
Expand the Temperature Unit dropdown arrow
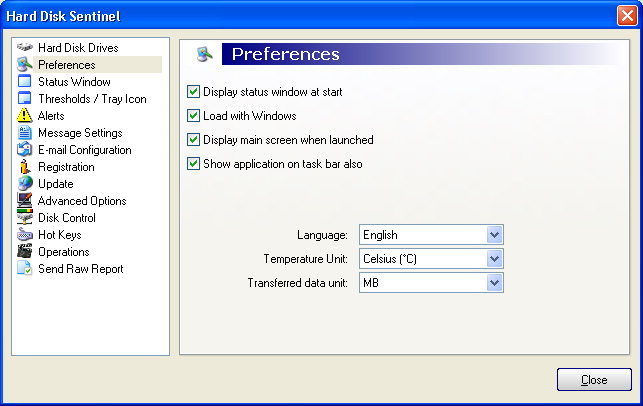[x=495, y=259]
